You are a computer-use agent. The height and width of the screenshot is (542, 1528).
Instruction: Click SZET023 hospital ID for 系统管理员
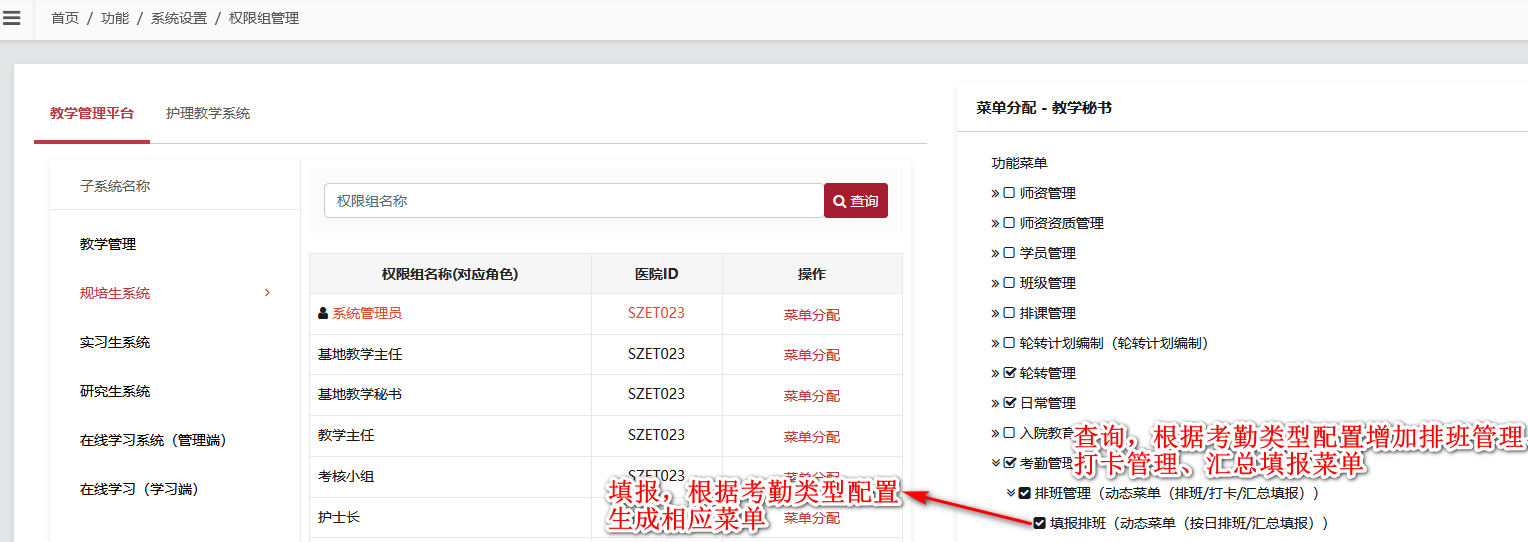pyautogui.click(x=656, y=313)
